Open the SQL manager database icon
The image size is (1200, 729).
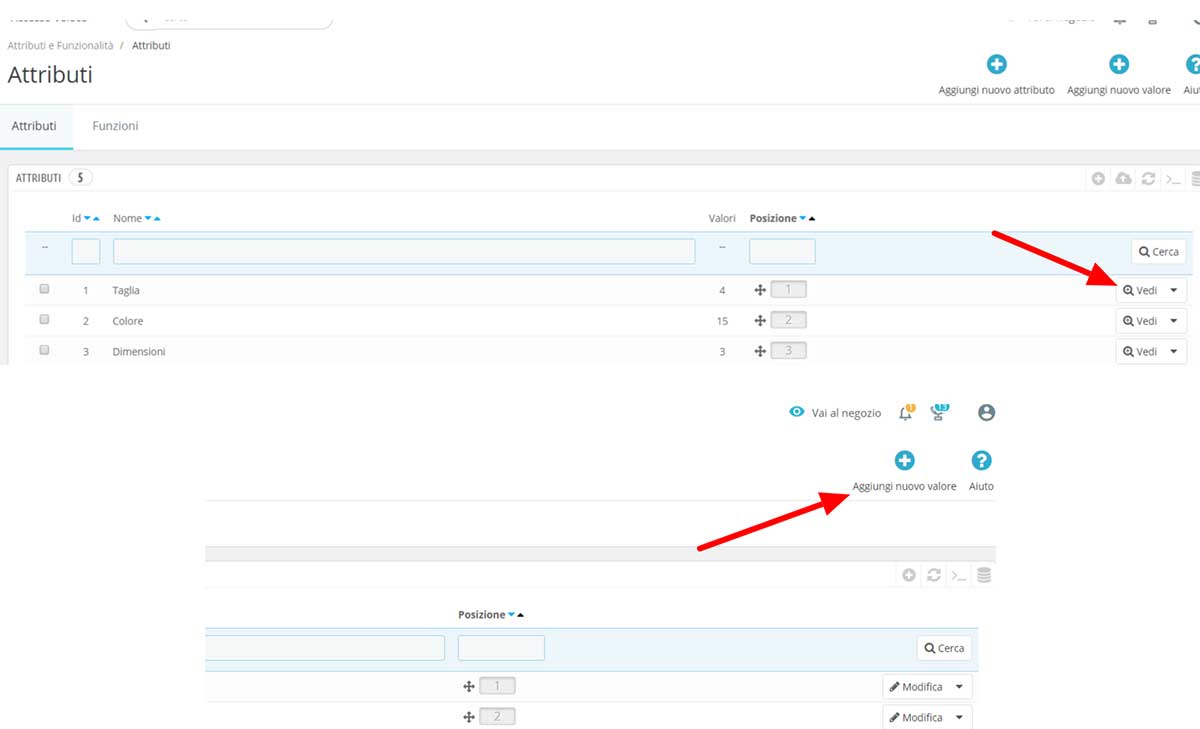tap(1195, 178)
